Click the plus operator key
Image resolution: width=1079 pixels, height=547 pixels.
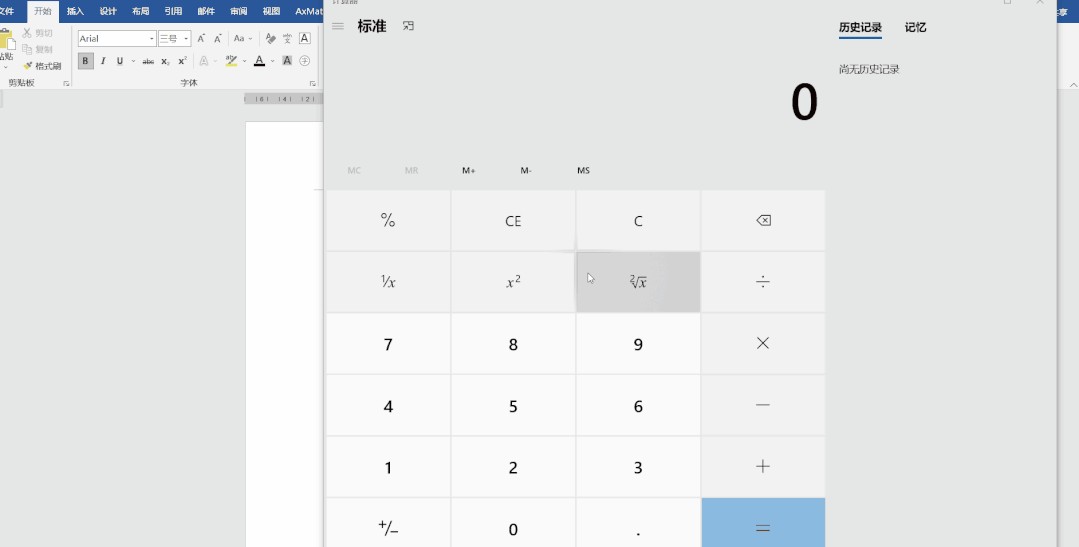[763, 466]
